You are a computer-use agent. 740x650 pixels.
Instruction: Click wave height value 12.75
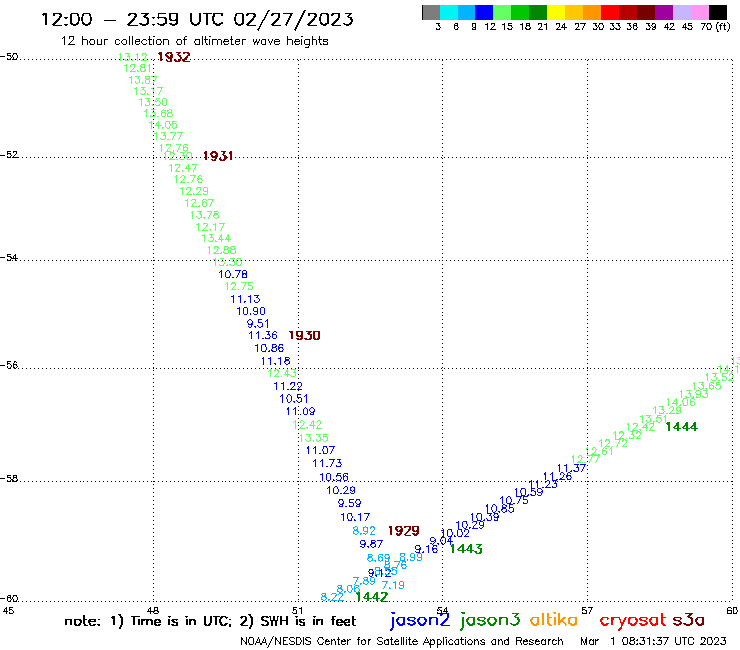tap(239, 287)
